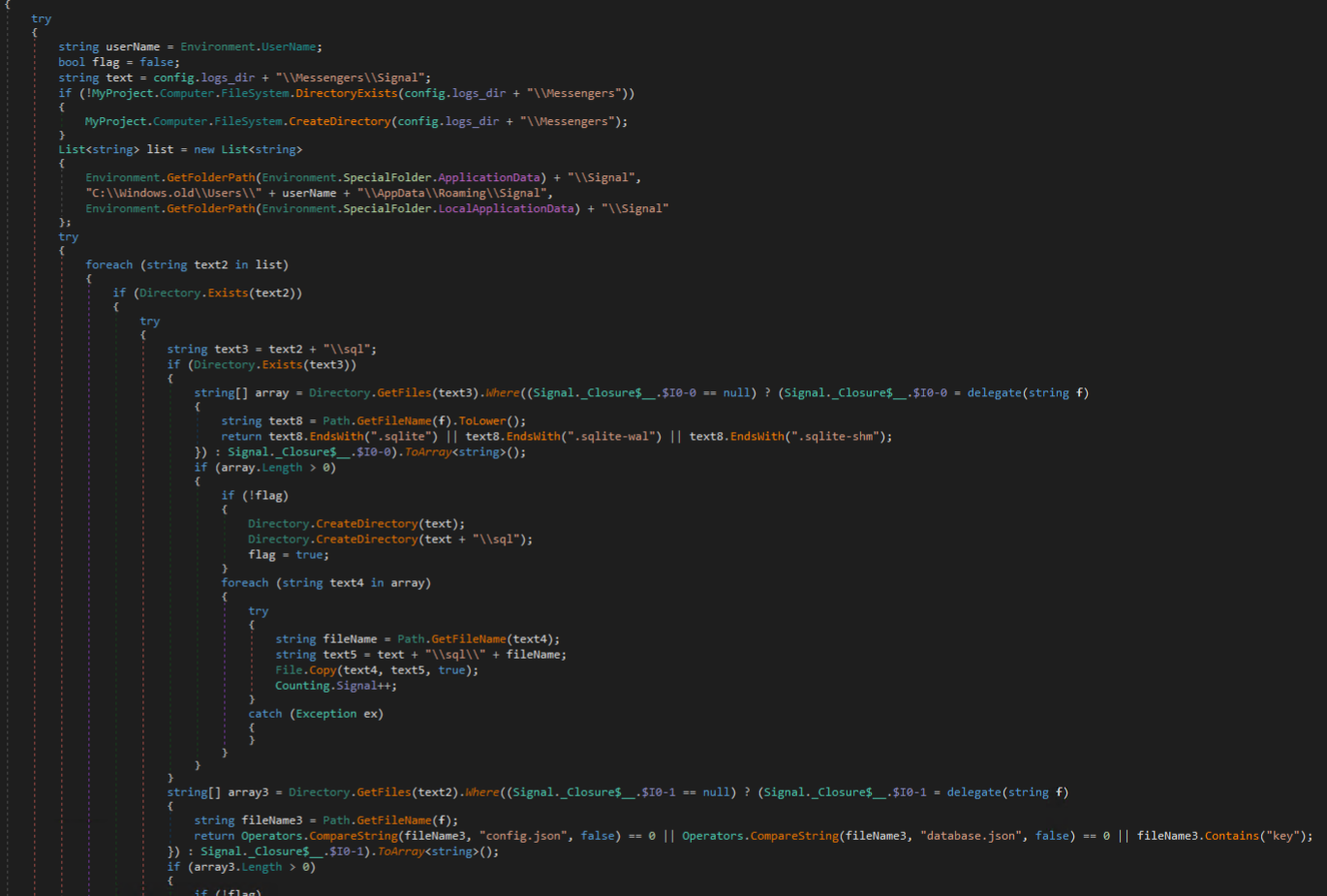Click the "C:\\Windows.old\\Users\\" string
The width and height of the screenshot is (1327, 896).
173,193
